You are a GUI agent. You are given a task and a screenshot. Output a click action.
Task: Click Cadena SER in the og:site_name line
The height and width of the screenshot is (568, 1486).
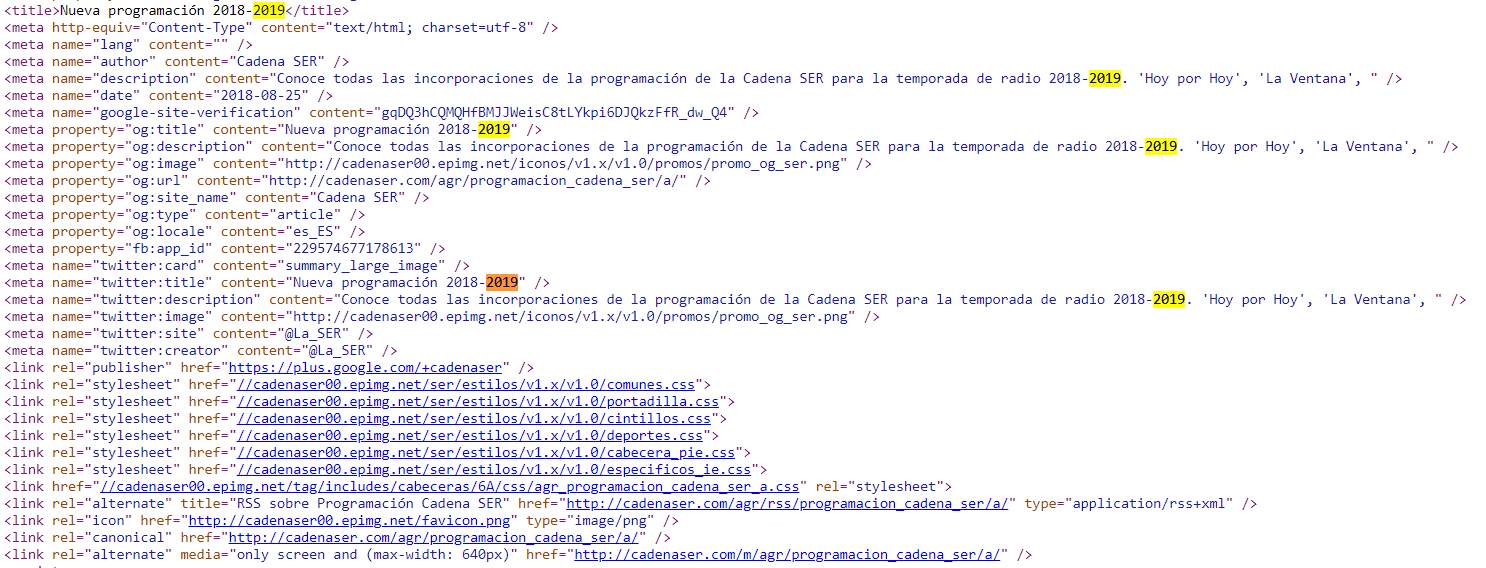click(359, 197)
